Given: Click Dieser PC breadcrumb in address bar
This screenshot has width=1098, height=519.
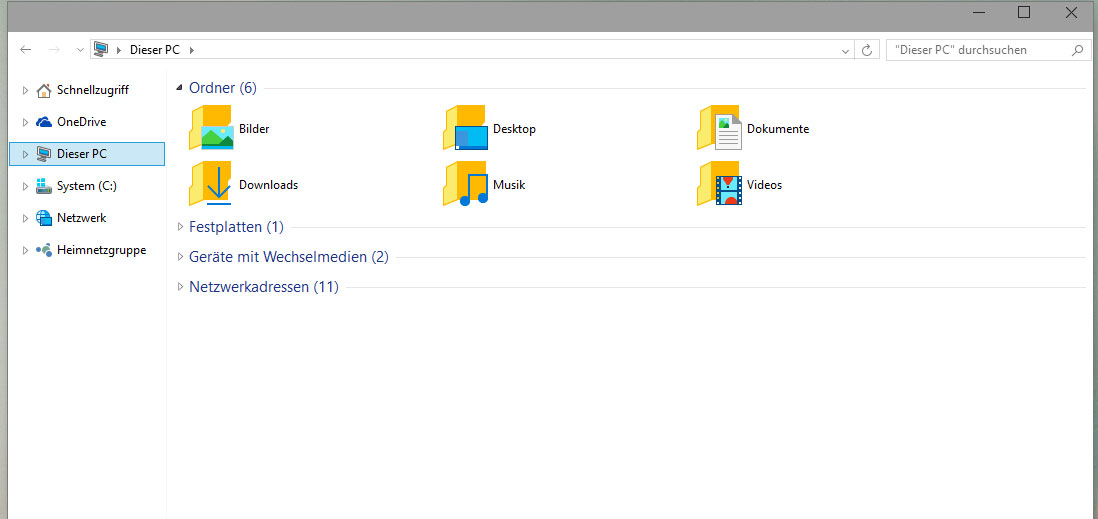Looking at the screenshot, I should 155,50.
